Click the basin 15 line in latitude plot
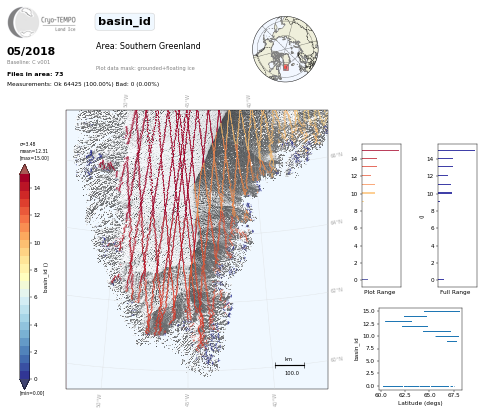492x410 pixels. tap(442, 312)
